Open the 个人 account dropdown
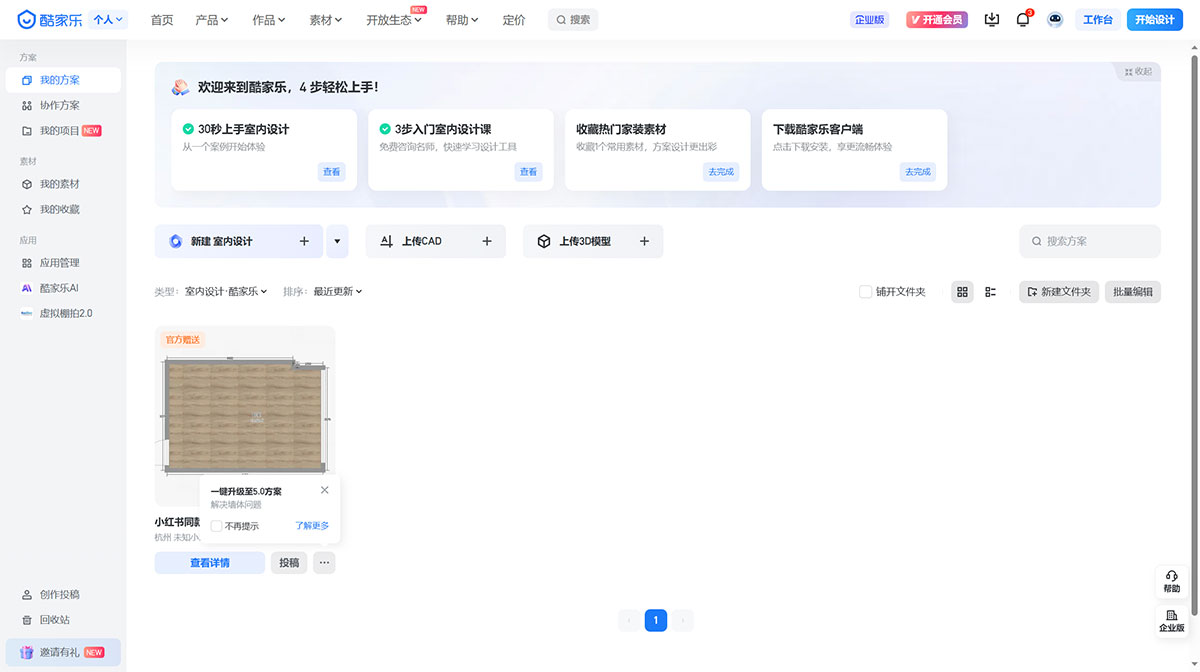 click(107, 18)
